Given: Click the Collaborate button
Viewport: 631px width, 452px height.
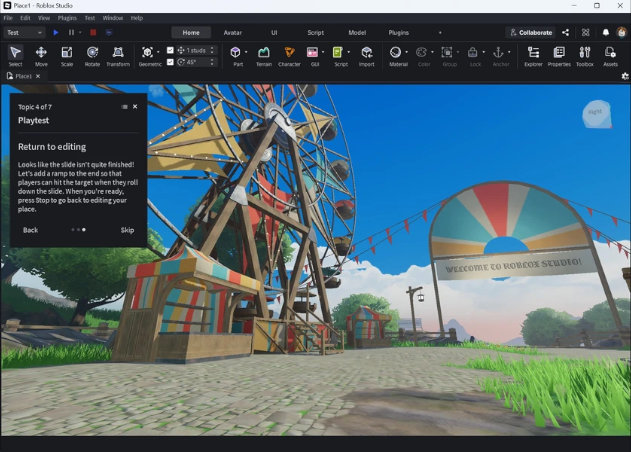Looking at the screenshot, I should [531, 33].
